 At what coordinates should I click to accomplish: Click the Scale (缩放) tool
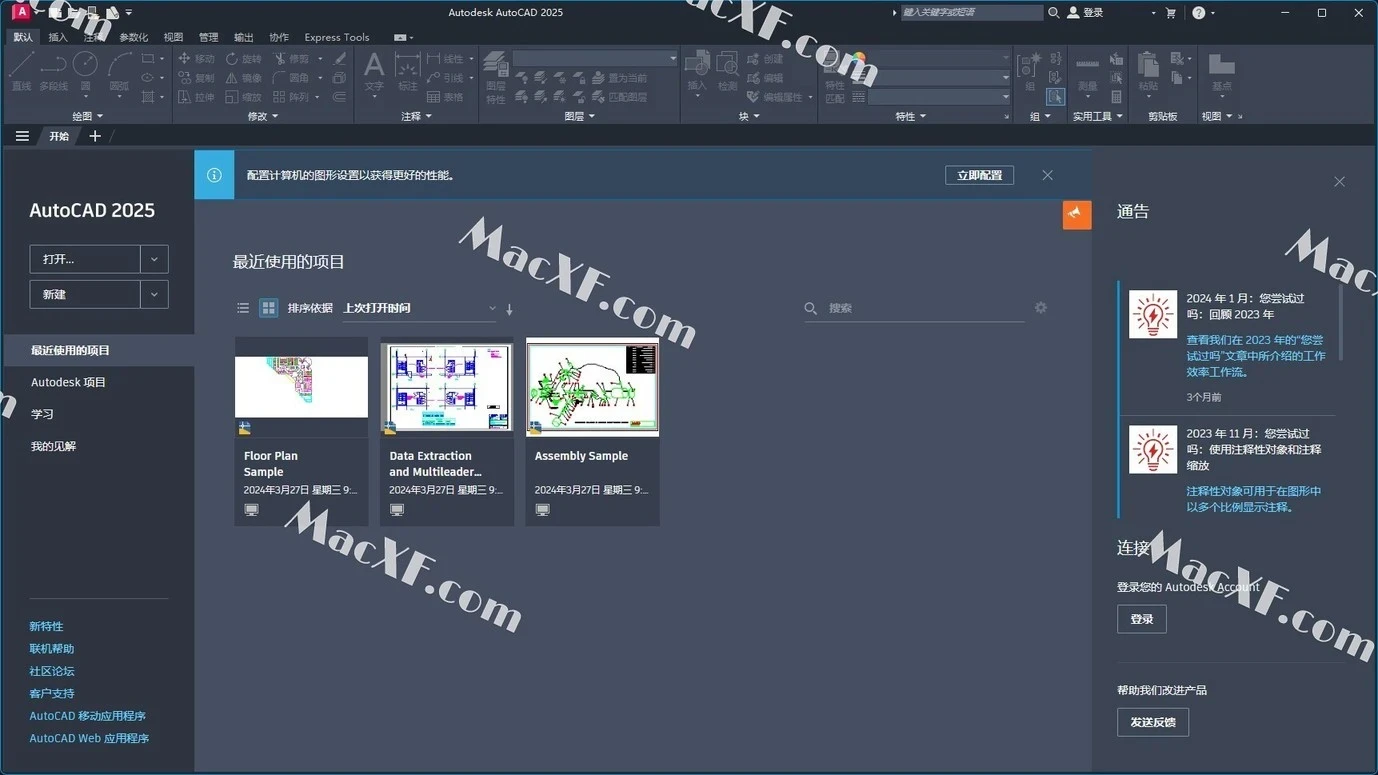(x=244, y=97)
